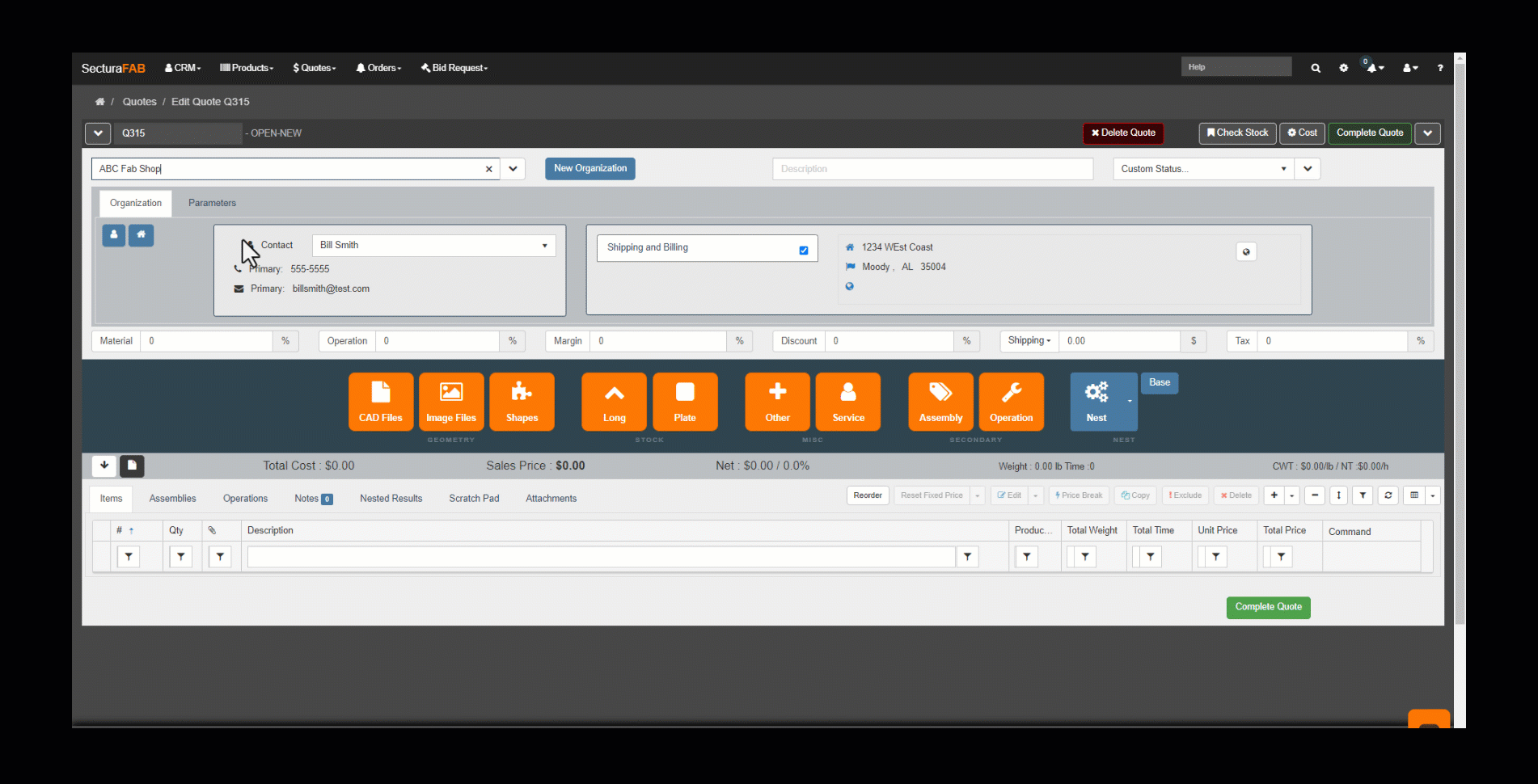The width and height of the screenshot is (1538, 784).
Task: Add an Assembly item
Action: pyautogui.click(x=940, y=401)
